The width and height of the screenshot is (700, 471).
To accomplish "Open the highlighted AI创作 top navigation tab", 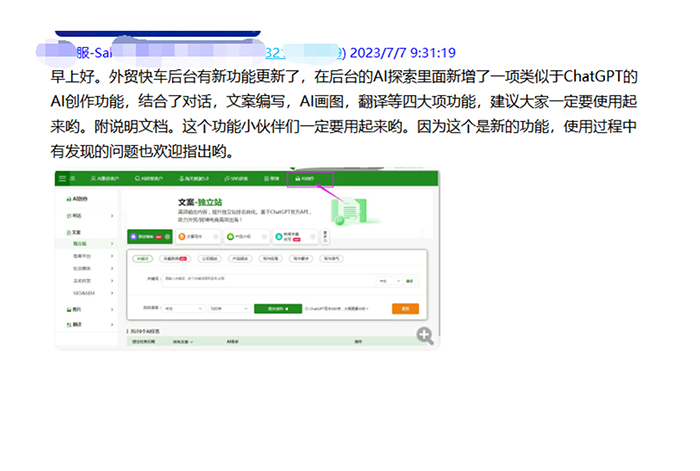I will tap(310, 179).
